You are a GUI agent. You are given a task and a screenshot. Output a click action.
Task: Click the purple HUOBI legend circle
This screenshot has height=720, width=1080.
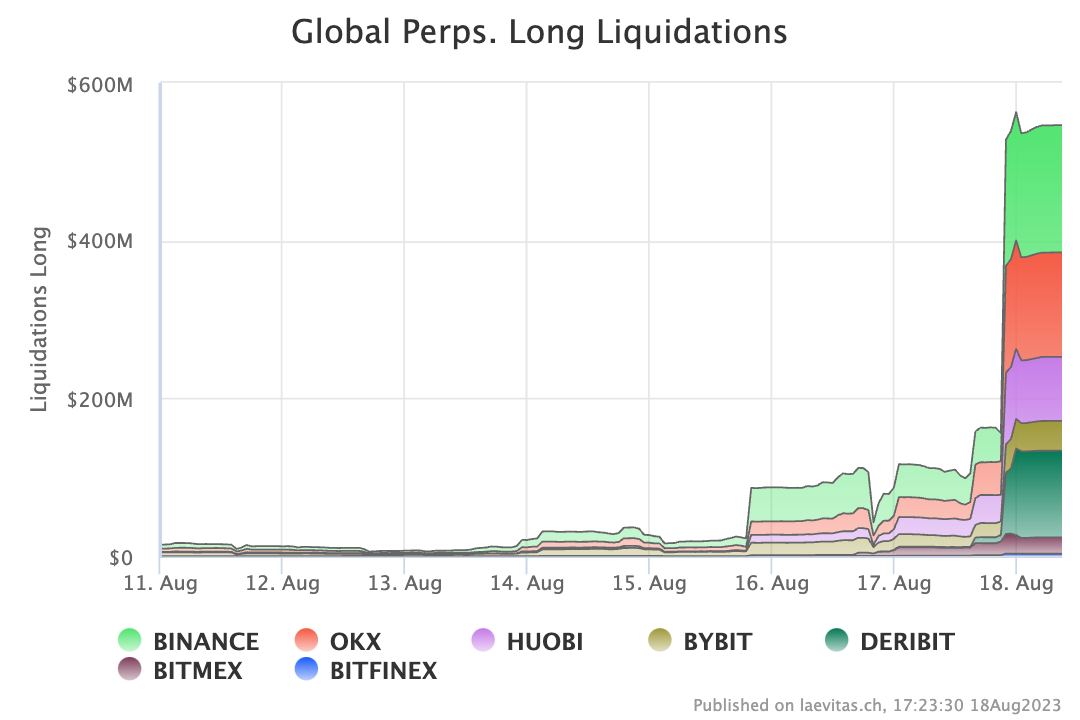(x=483, y=640)
